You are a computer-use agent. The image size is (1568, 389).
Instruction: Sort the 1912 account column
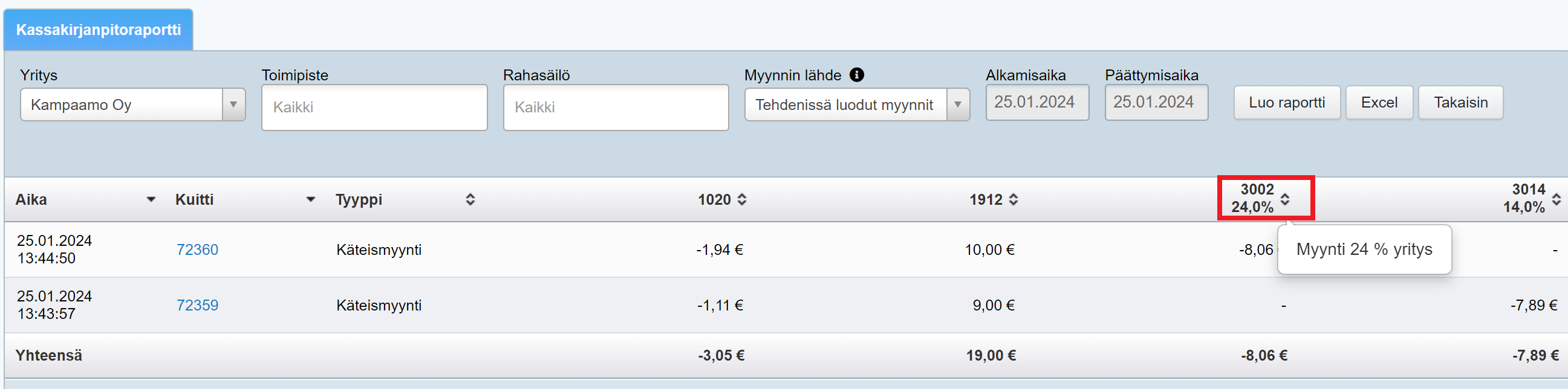[1013, 199]
